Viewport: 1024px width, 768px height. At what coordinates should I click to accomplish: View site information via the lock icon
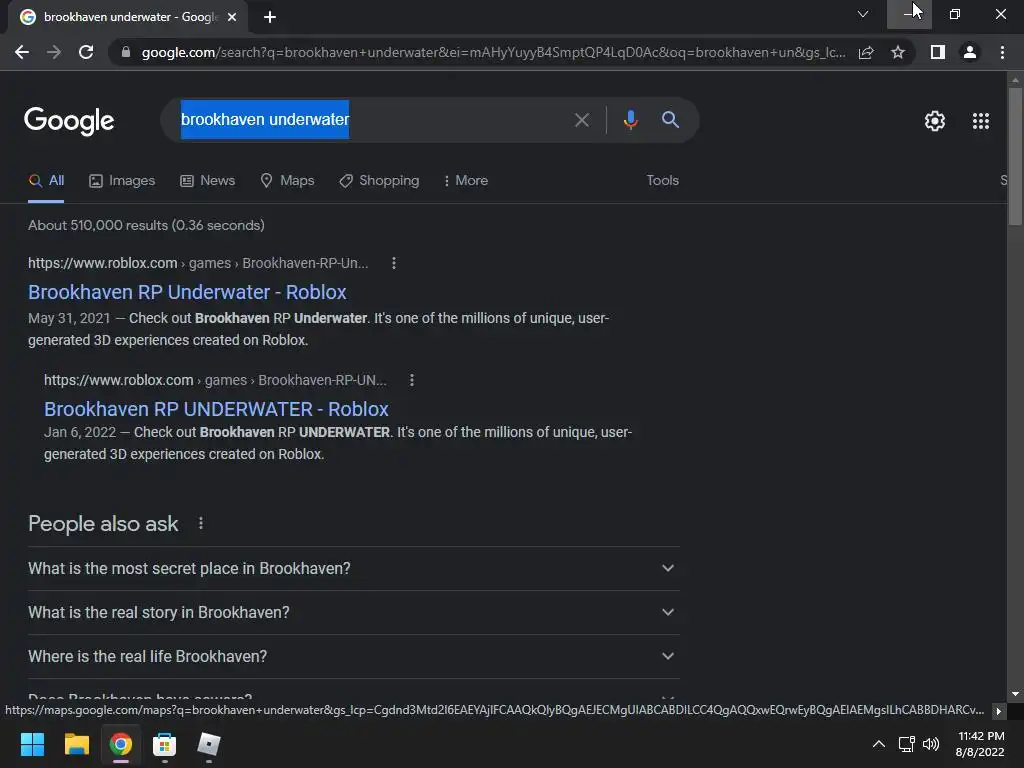pyautogui.click(x=126, y=52)
